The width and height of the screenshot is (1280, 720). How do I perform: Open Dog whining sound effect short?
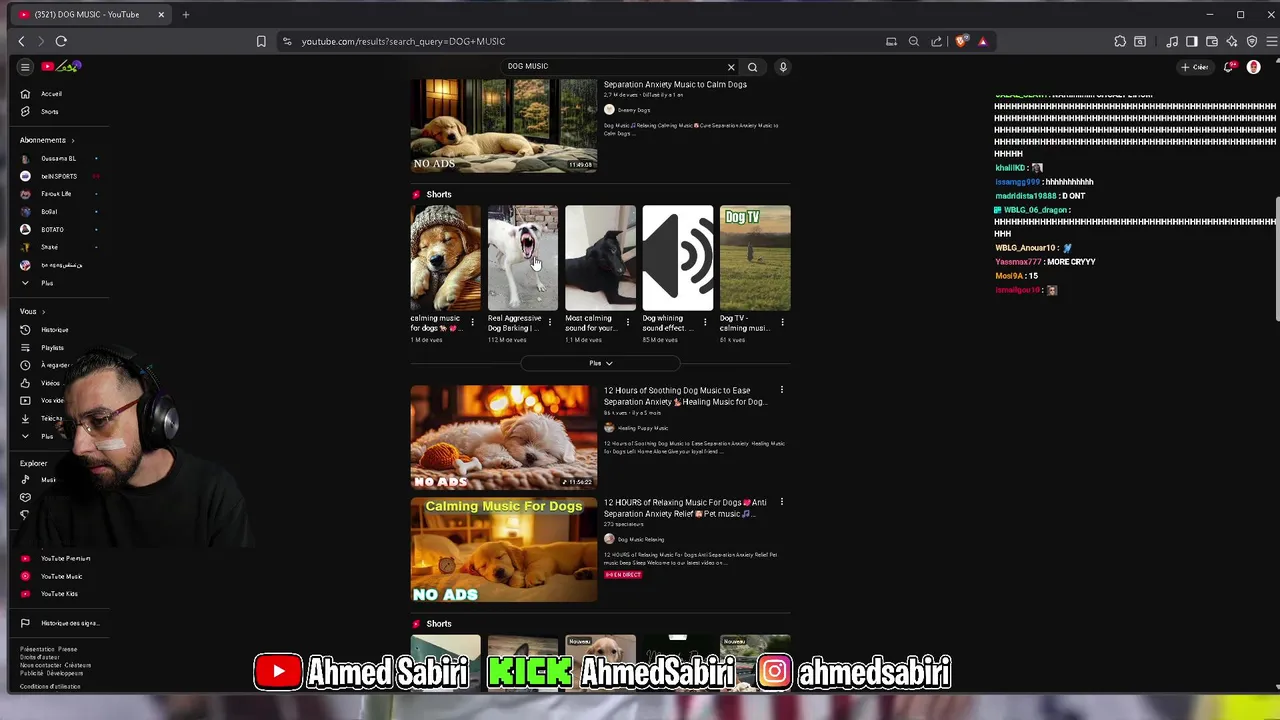(x=677, y=258)
